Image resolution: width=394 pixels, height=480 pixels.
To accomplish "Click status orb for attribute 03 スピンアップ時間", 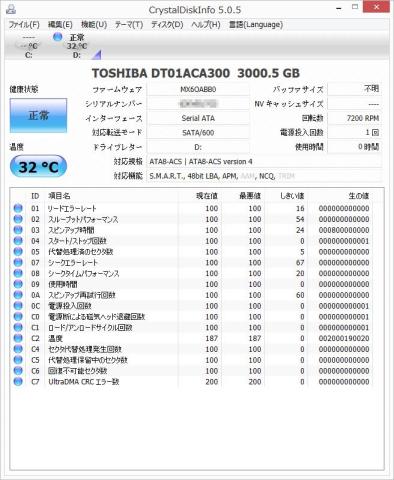I will click(x=18, y=230).
